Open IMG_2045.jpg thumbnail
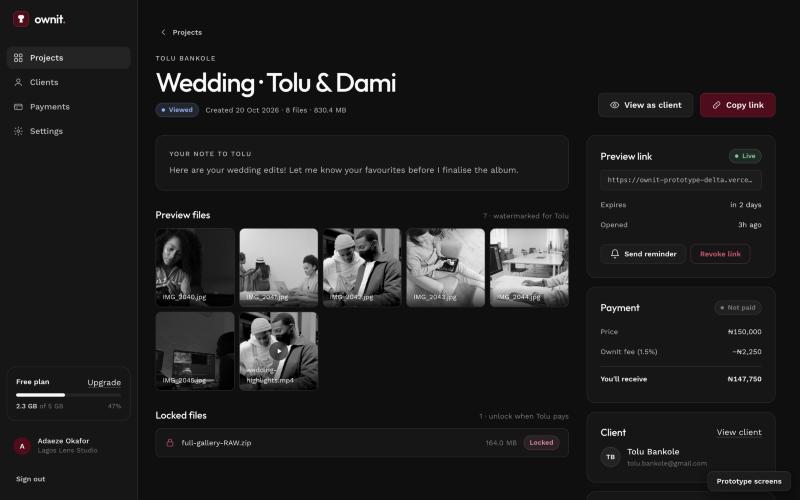The width and height of the screenshot is (800, 500). click(x=195, y=351)
